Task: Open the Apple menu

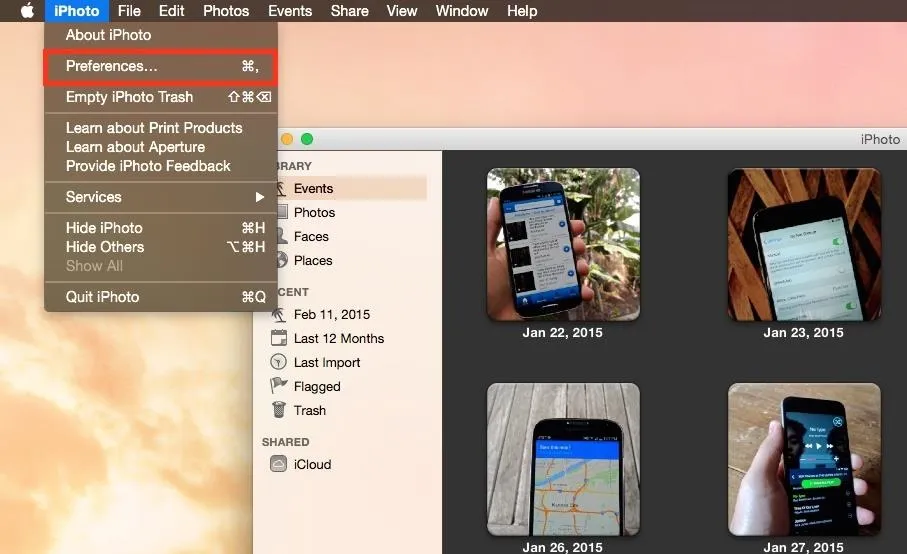Action: tap(27, 10)
